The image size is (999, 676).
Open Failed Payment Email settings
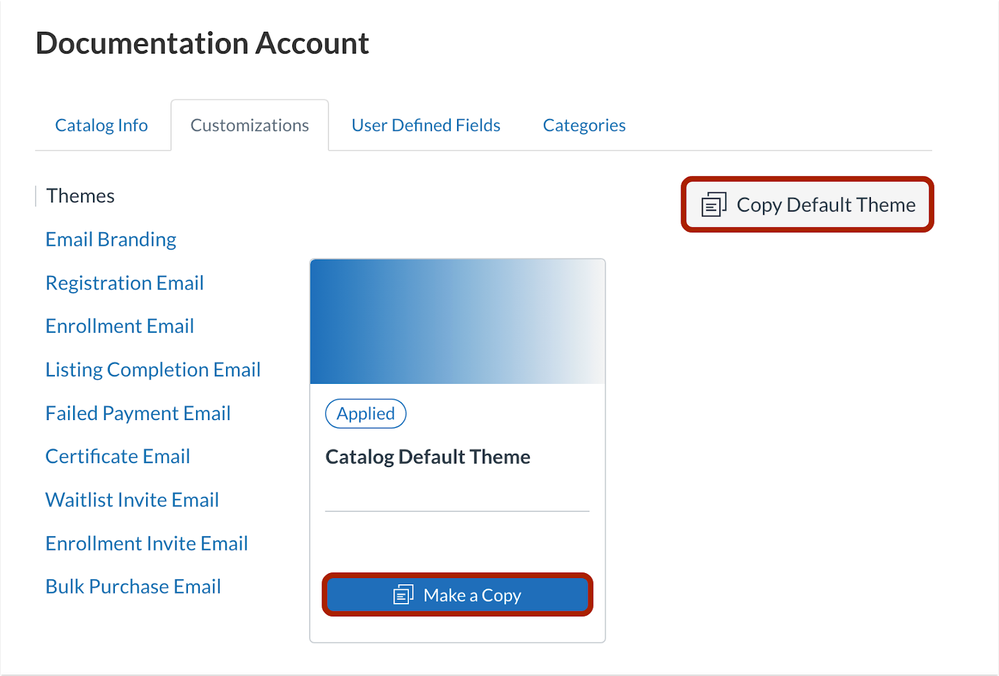pyautogui.click(x=138, y=413)
